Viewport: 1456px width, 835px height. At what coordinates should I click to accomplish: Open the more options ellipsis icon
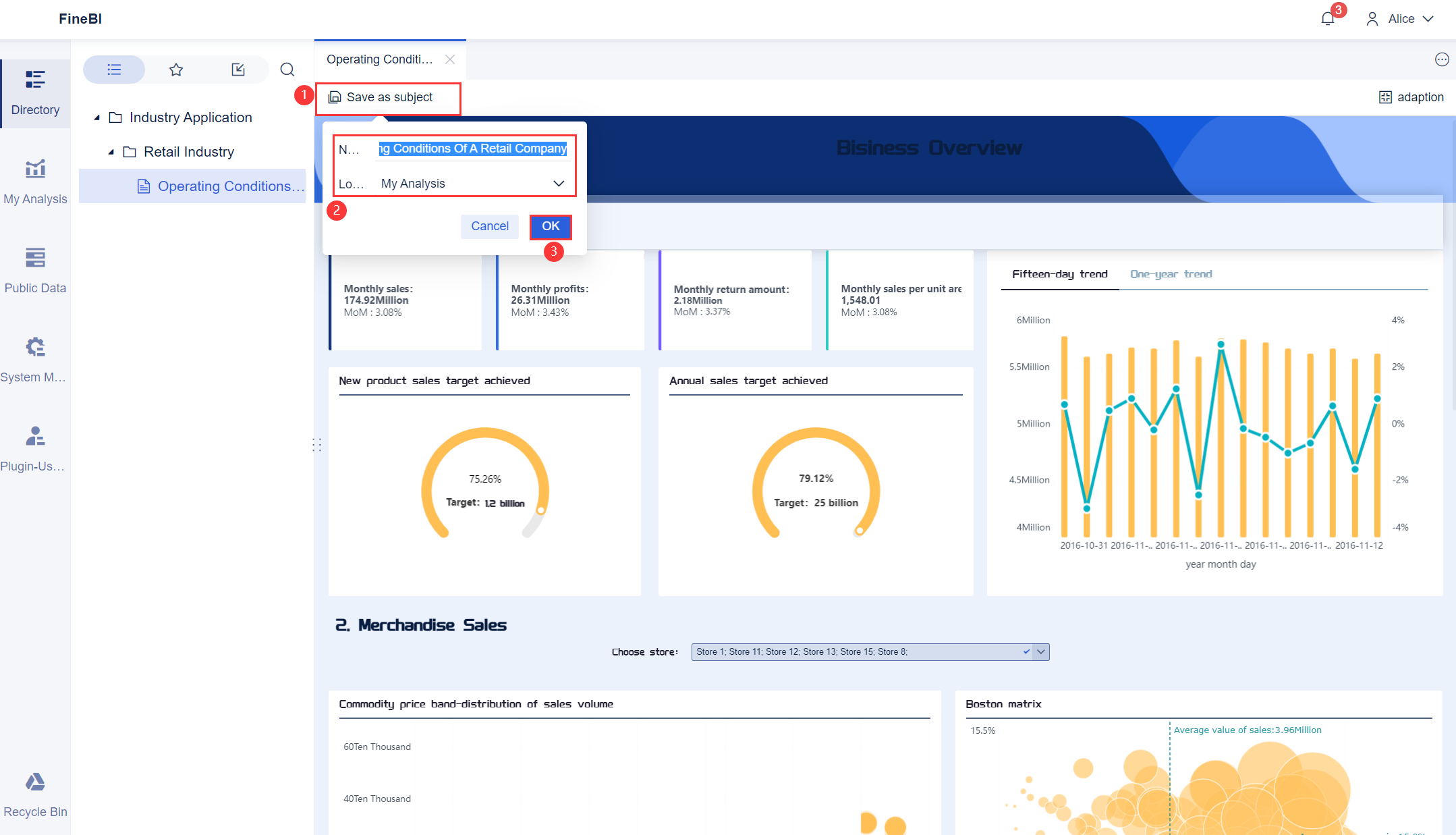tap(1442, 59)
